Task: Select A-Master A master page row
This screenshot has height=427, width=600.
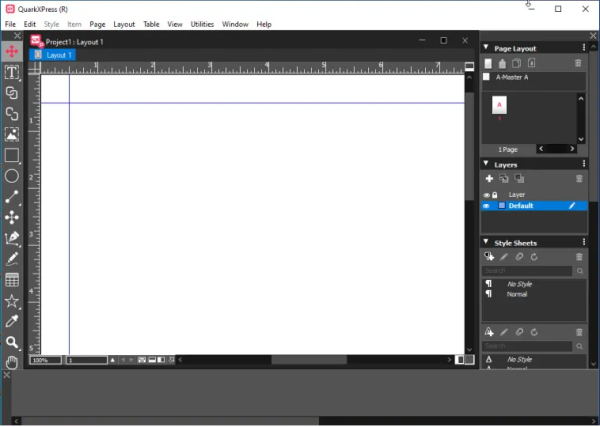Action: [x=534, y=77]
